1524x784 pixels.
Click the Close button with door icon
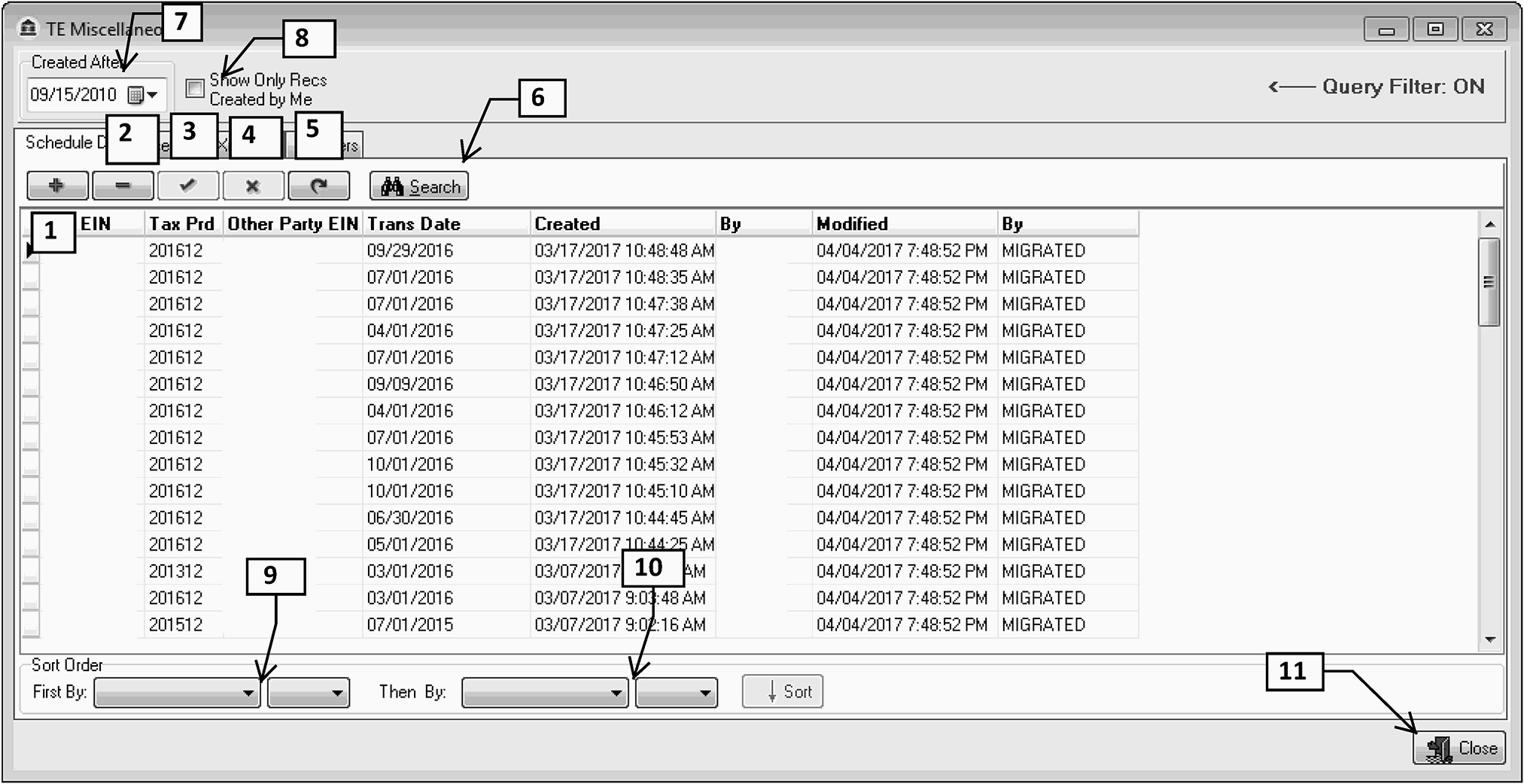pyautogui.click(x=1459, y=748)
